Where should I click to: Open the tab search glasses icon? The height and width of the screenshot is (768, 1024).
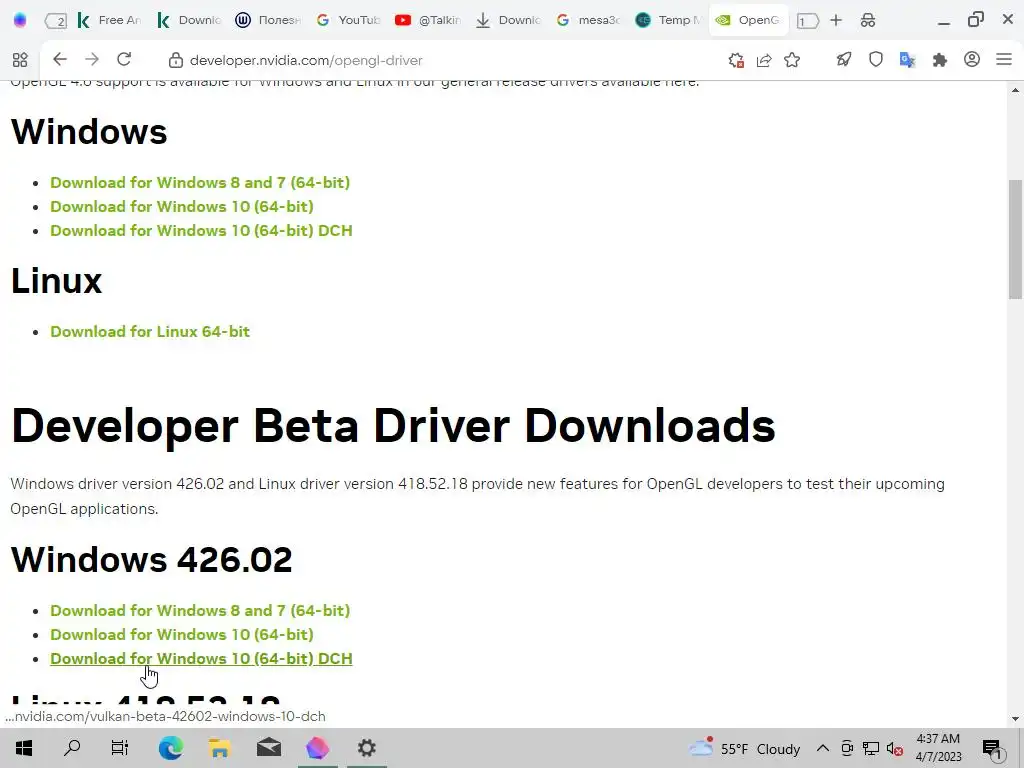868,20
